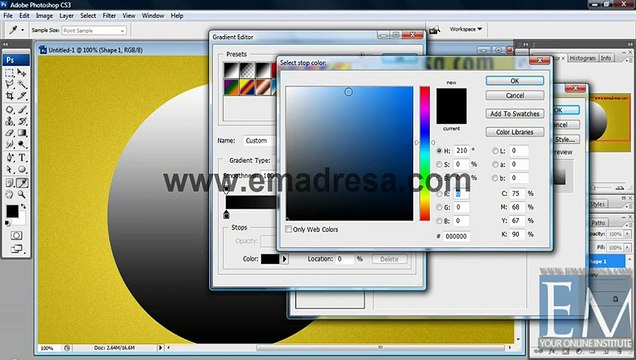This screenshot has height=360, width=636.
Task: Open Color Libraries
Action: [515, 132]
